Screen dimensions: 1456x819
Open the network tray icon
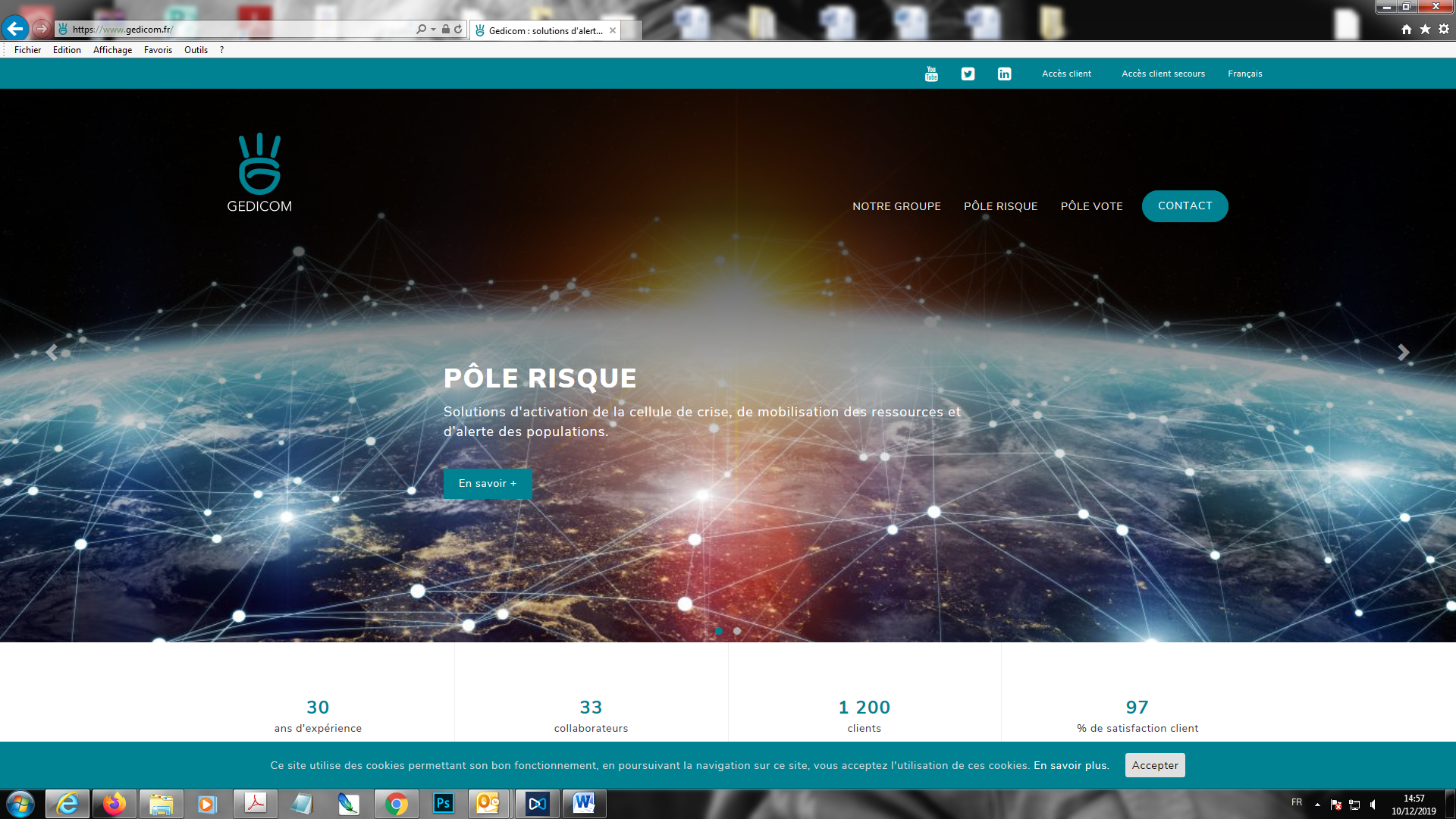(x=1354, y=805)
